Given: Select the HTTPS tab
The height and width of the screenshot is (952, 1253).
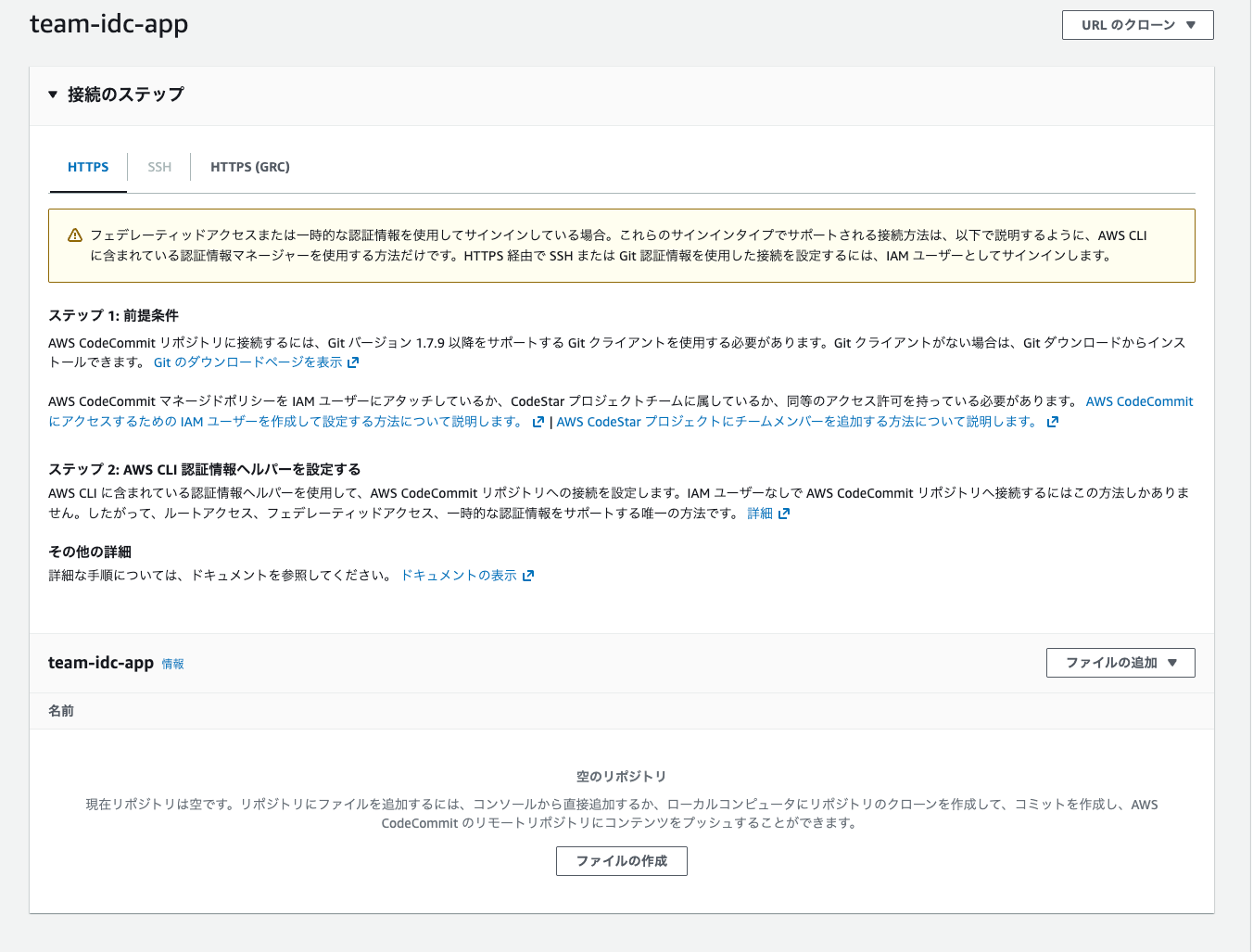Looking at the screenshot, I should point(88,167).
